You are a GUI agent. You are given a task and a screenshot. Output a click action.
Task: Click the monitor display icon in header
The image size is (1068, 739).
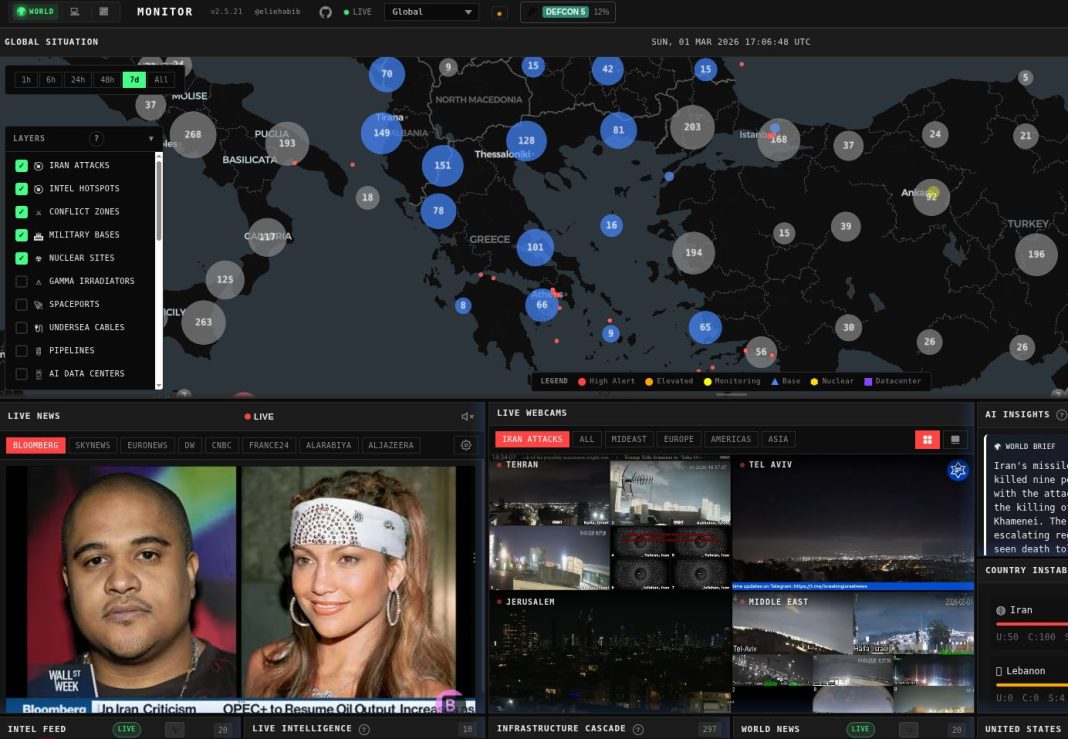(x=75, y=11)
